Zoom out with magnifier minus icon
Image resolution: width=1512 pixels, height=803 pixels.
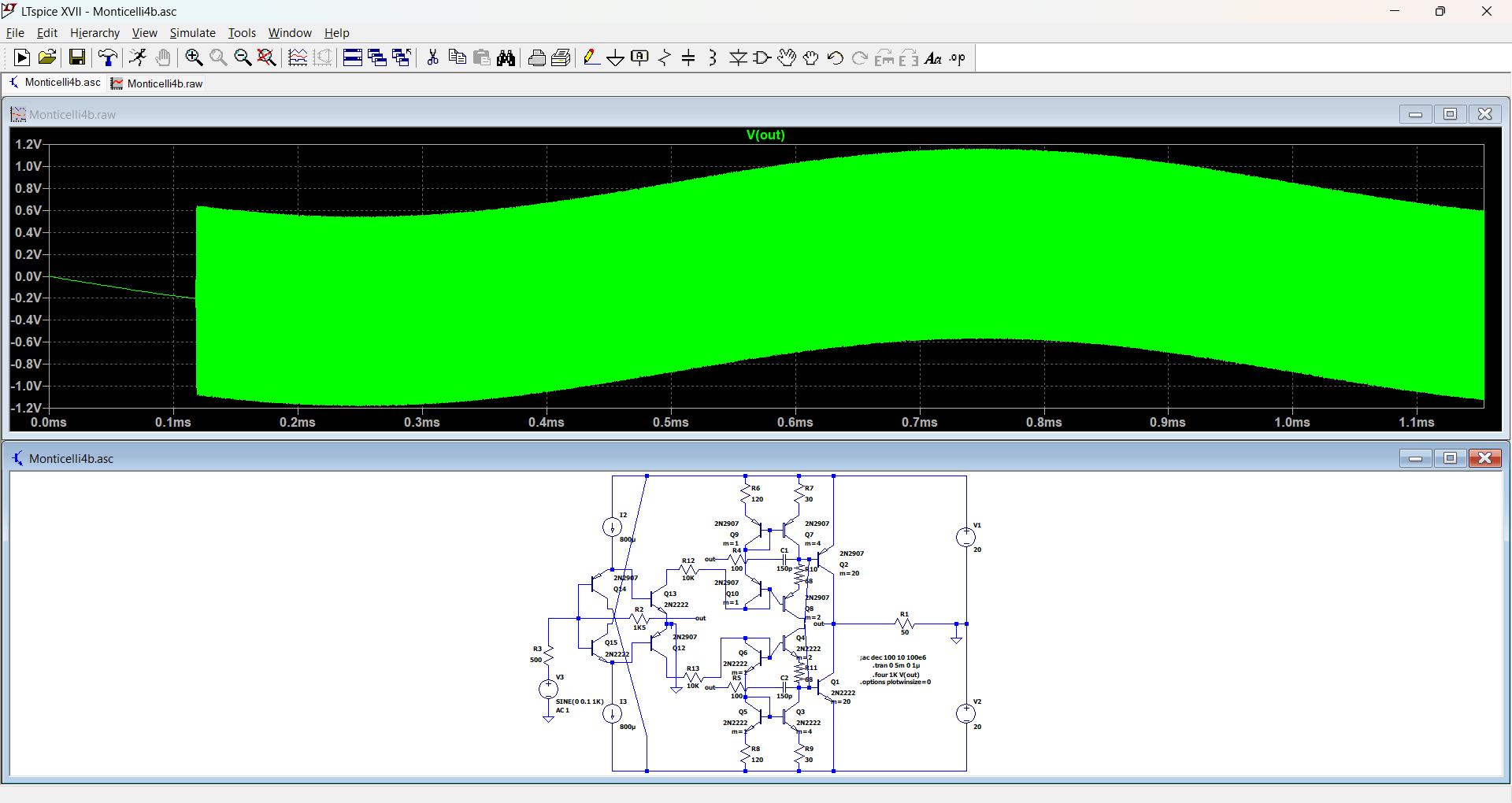tap(243, 57)
